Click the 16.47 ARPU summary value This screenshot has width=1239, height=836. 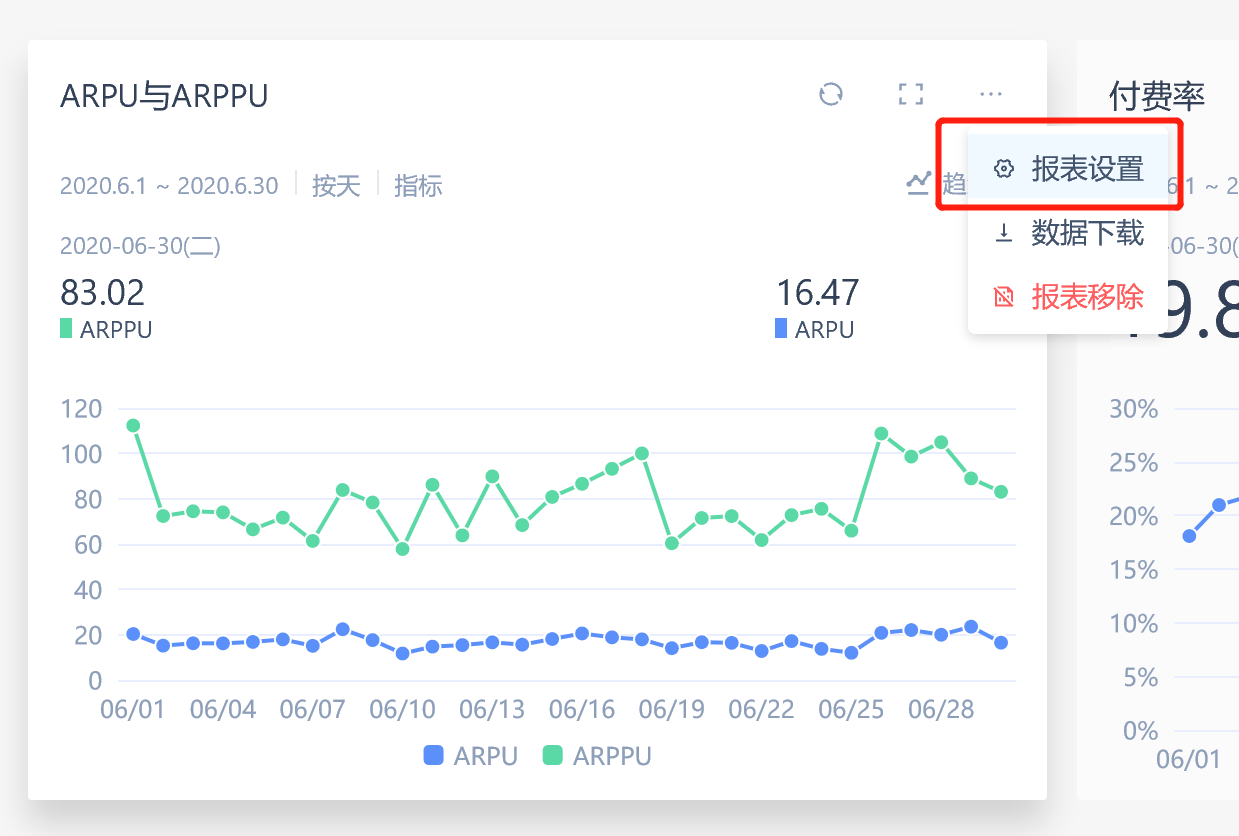pos(817,293)
